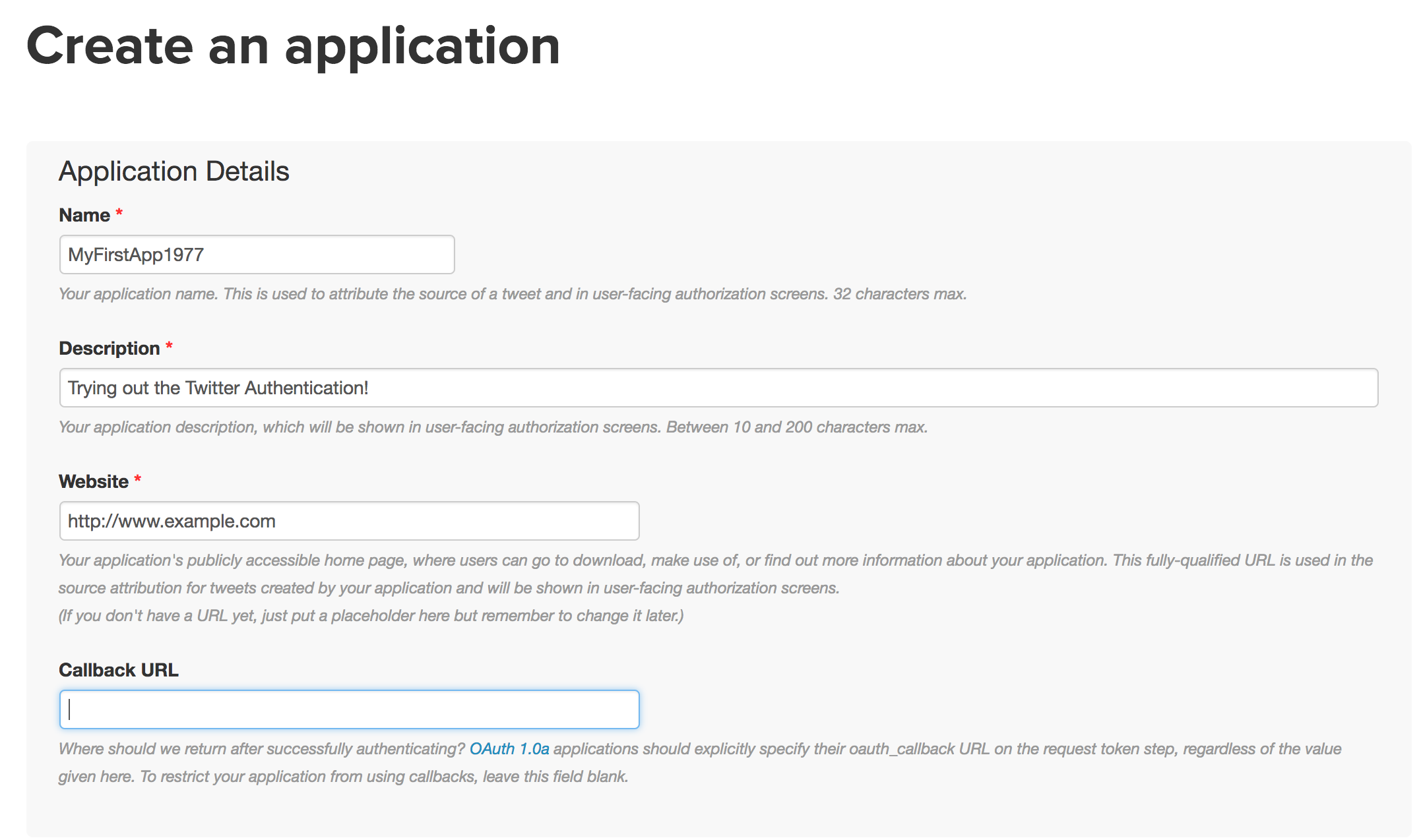This screenshot has height=840, width=1421.
Task: Open the OAuth 1.0a link
Action: click(509, 749)
